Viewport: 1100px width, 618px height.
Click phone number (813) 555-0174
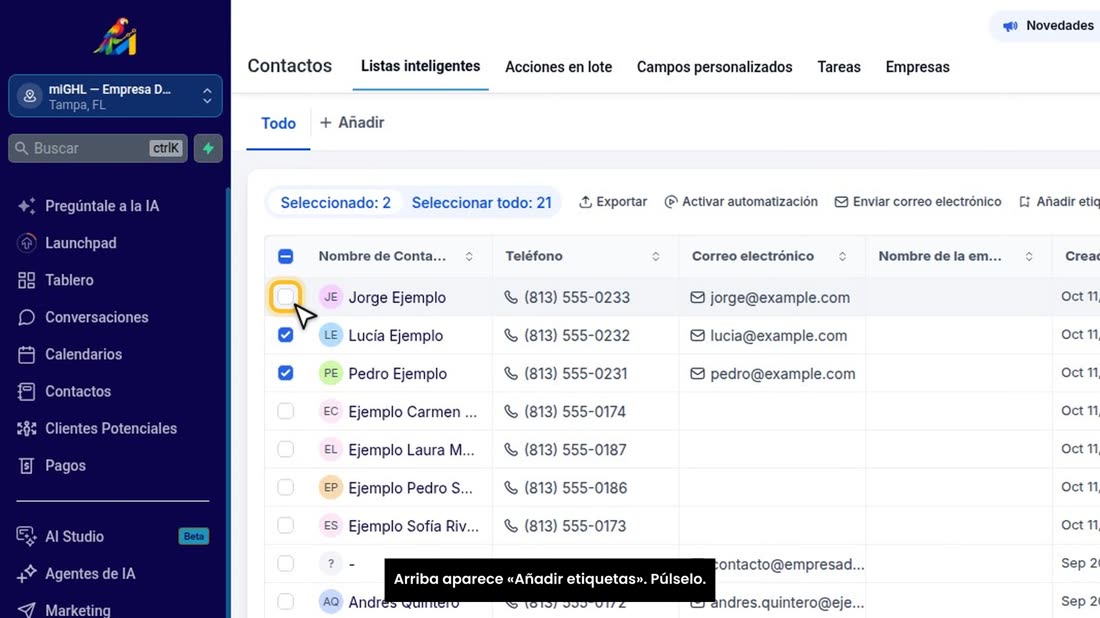[x=575, y=412]
